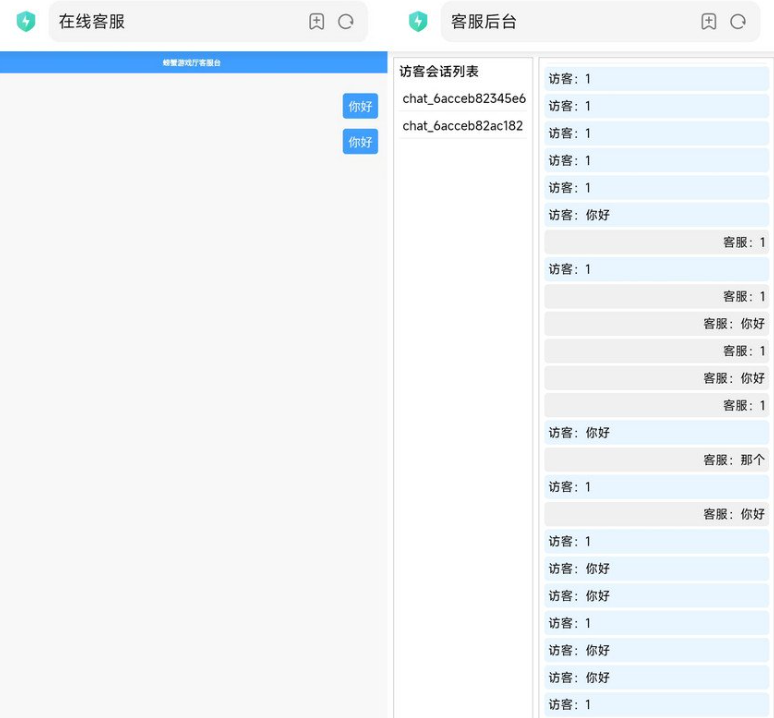This screenshot has height=718, width=774.
Task: Click the bottommost 访客：1 message in backend
Action: pos(657,705)
